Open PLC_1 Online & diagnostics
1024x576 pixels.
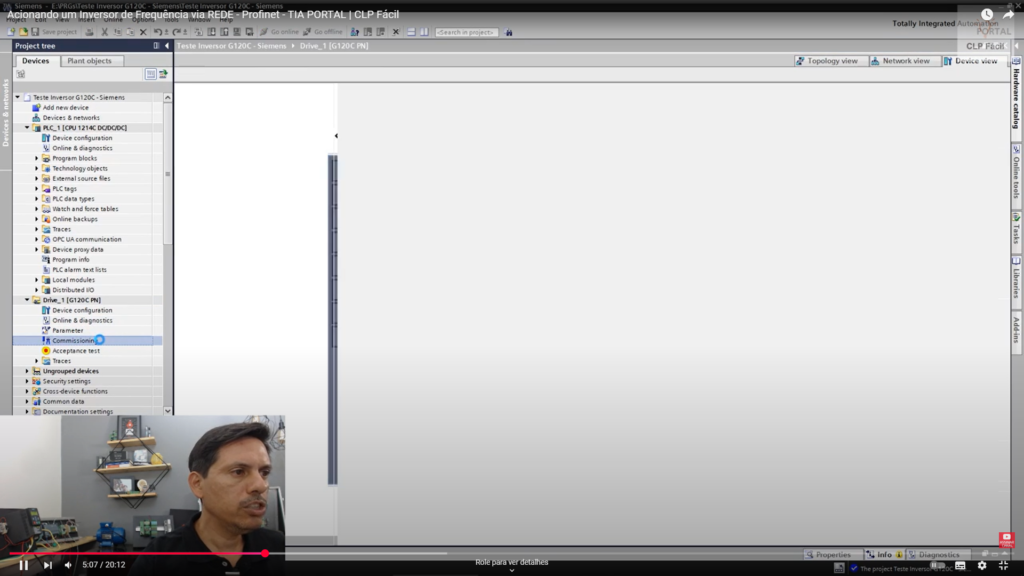[x=82, y=148]
